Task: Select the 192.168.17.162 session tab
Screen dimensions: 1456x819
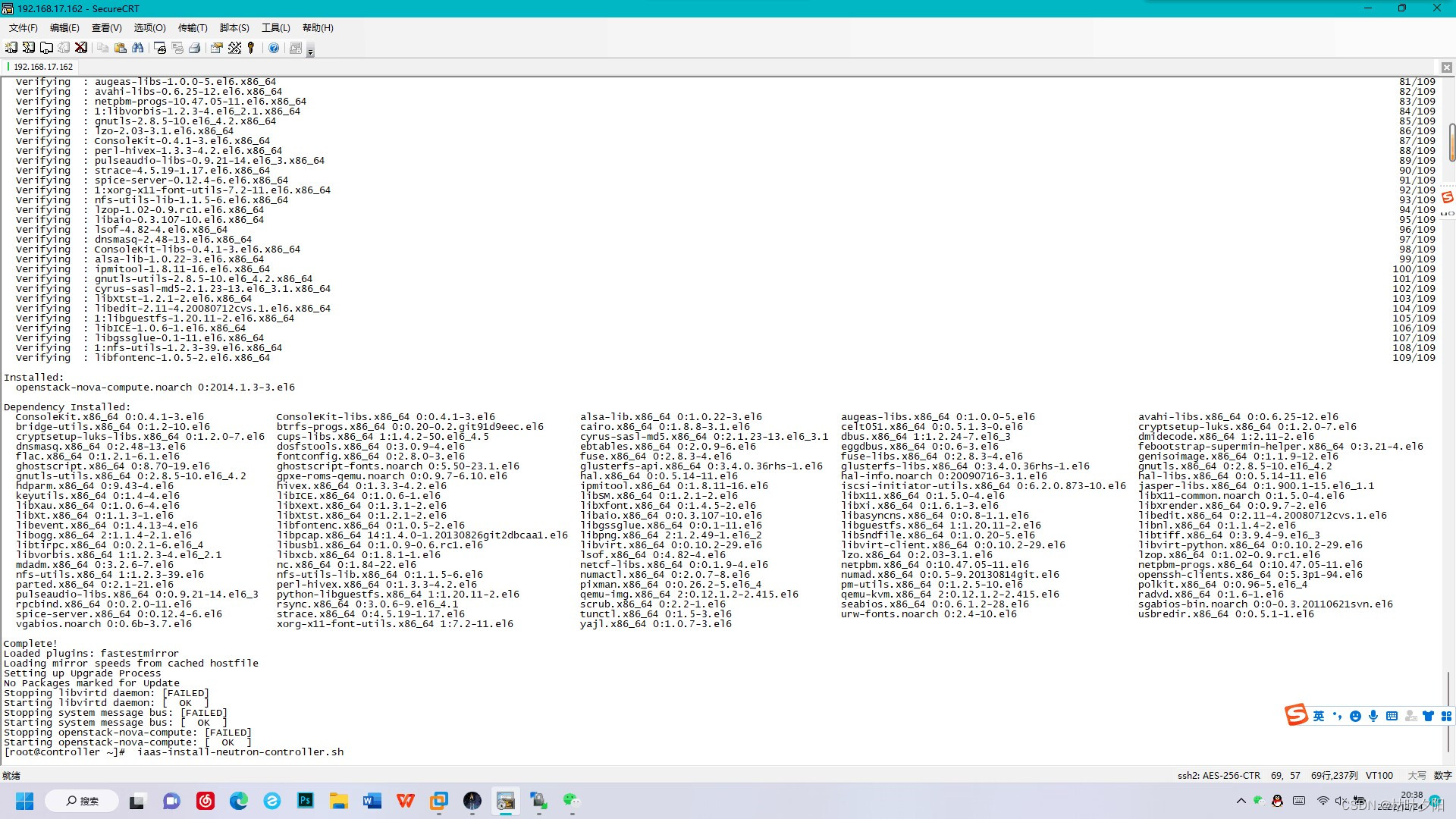Action: pyautogui.click(x=42, y=67)
